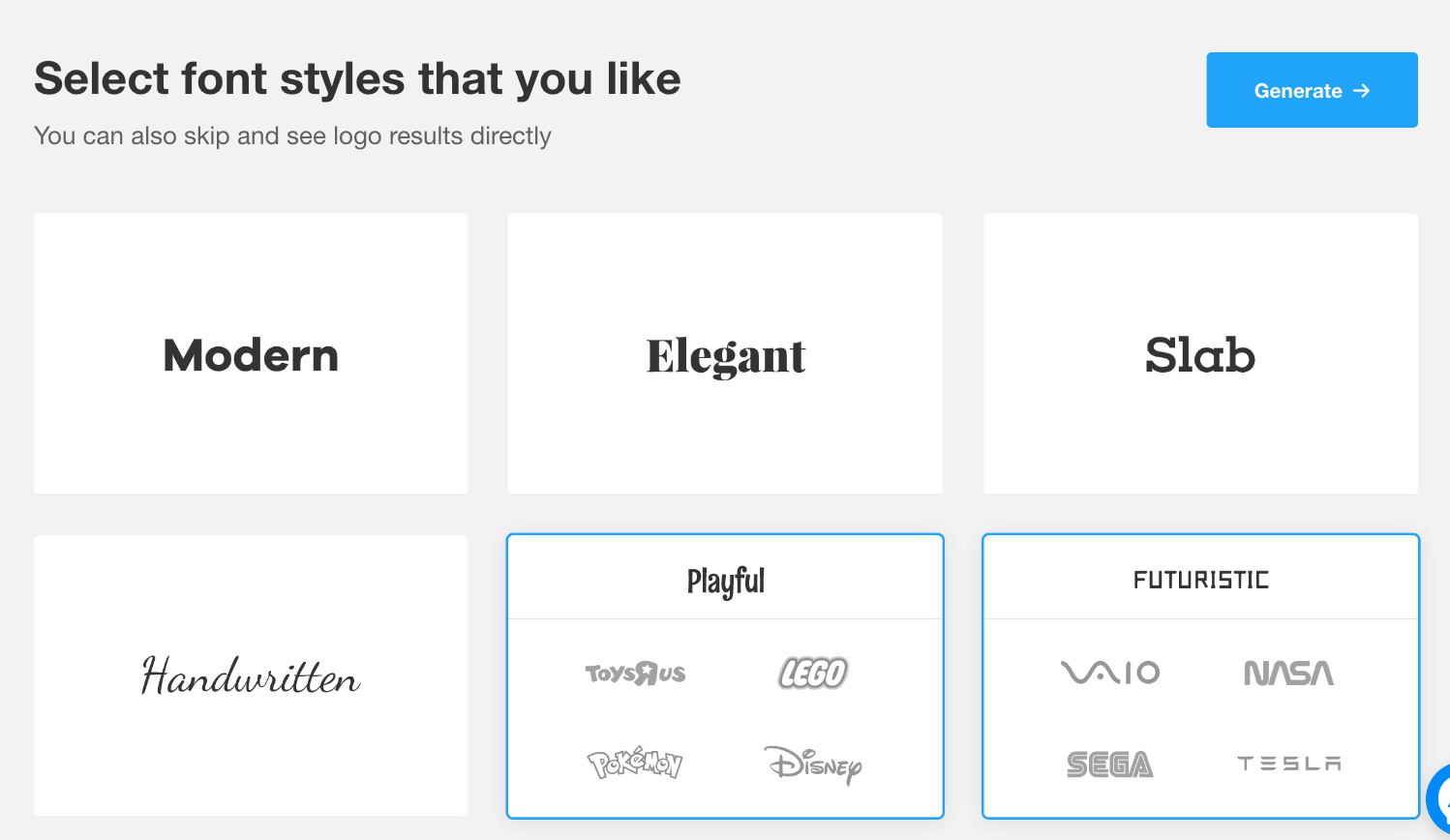
Task: Deselect the Futuristic font style
Action: tap(1200, 580)
